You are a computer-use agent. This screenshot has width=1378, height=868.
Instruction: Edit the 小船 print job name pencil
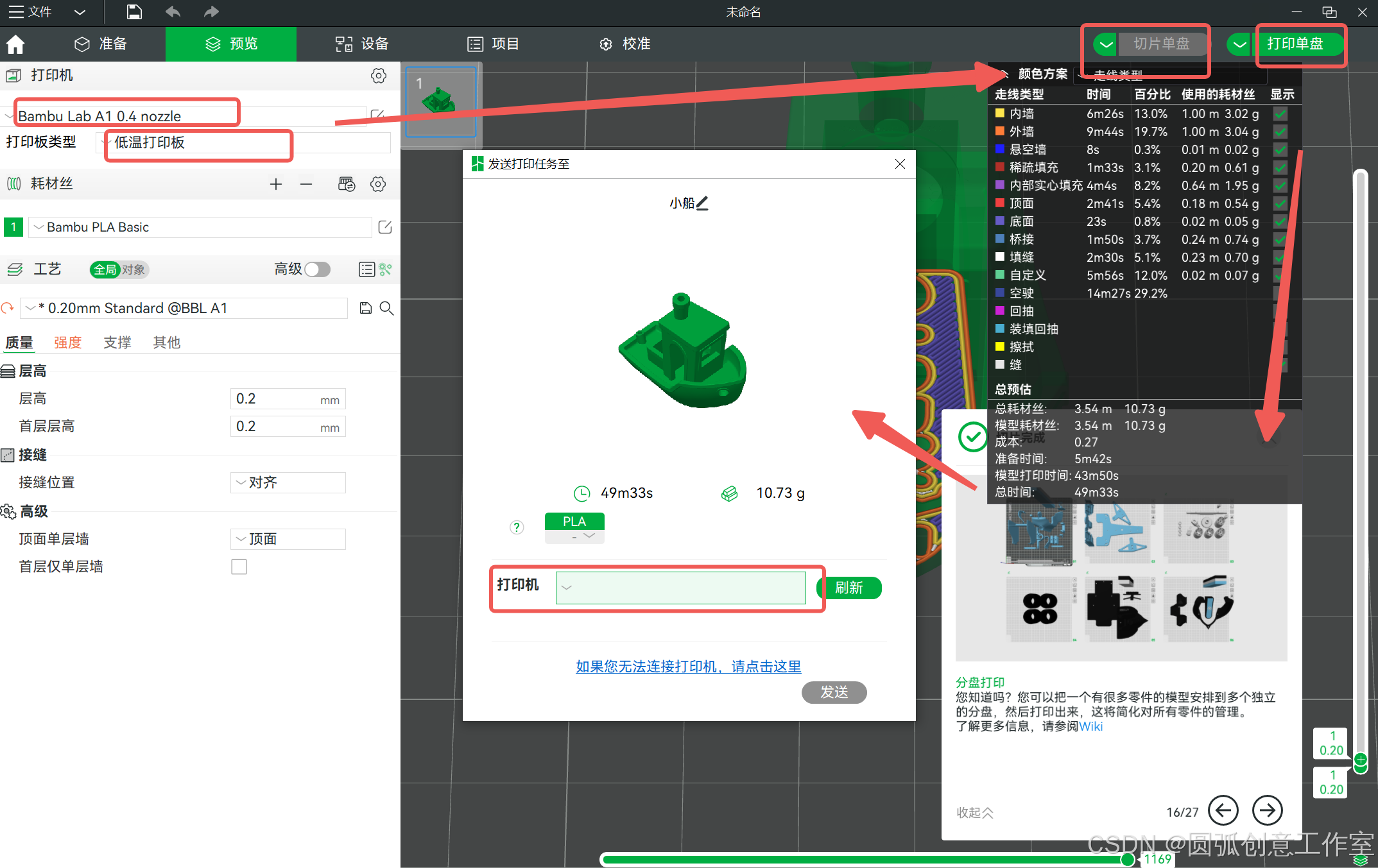pyautogui.click(x=703, y=203)
